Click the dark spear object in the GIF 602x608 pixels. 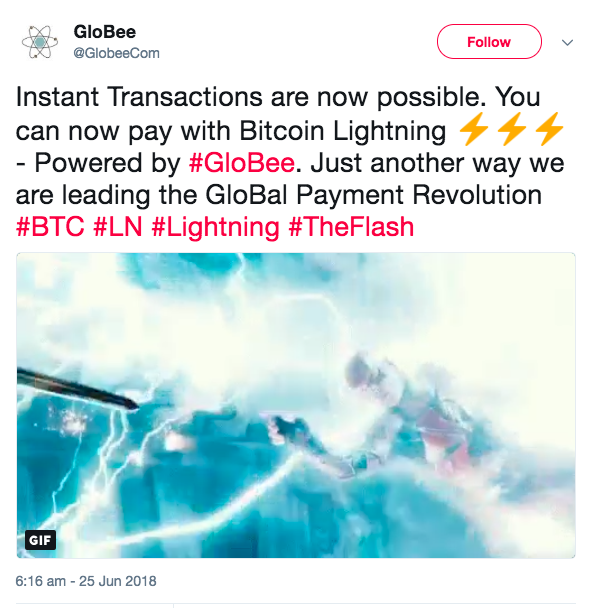(x=77, y=388)
